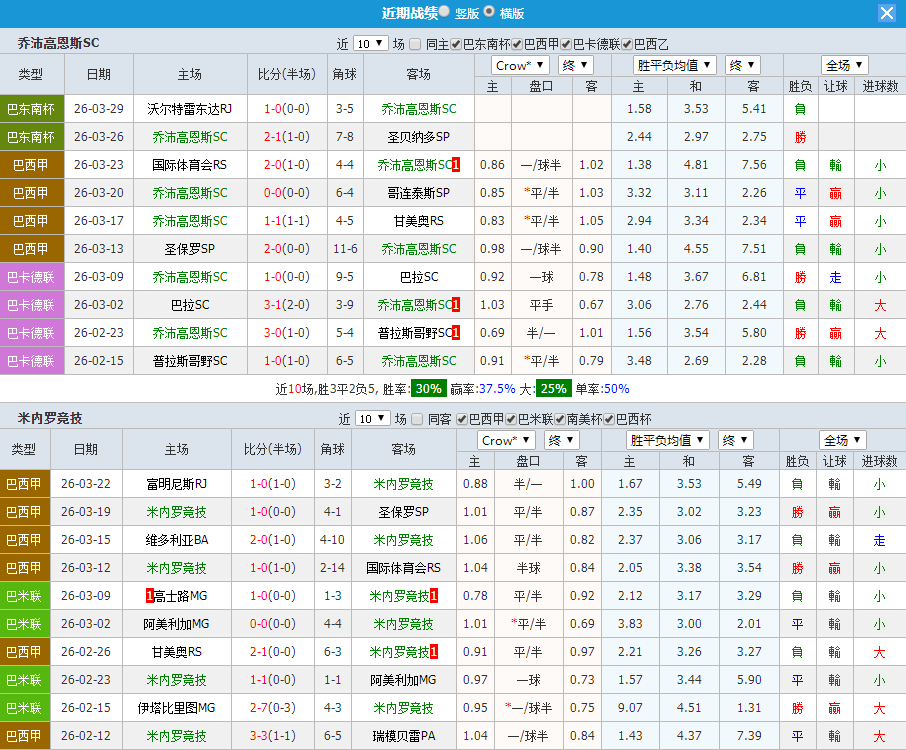Click the blue 走 icon in 巴卡德联 row
906x750 pixels.
point(836,277)
